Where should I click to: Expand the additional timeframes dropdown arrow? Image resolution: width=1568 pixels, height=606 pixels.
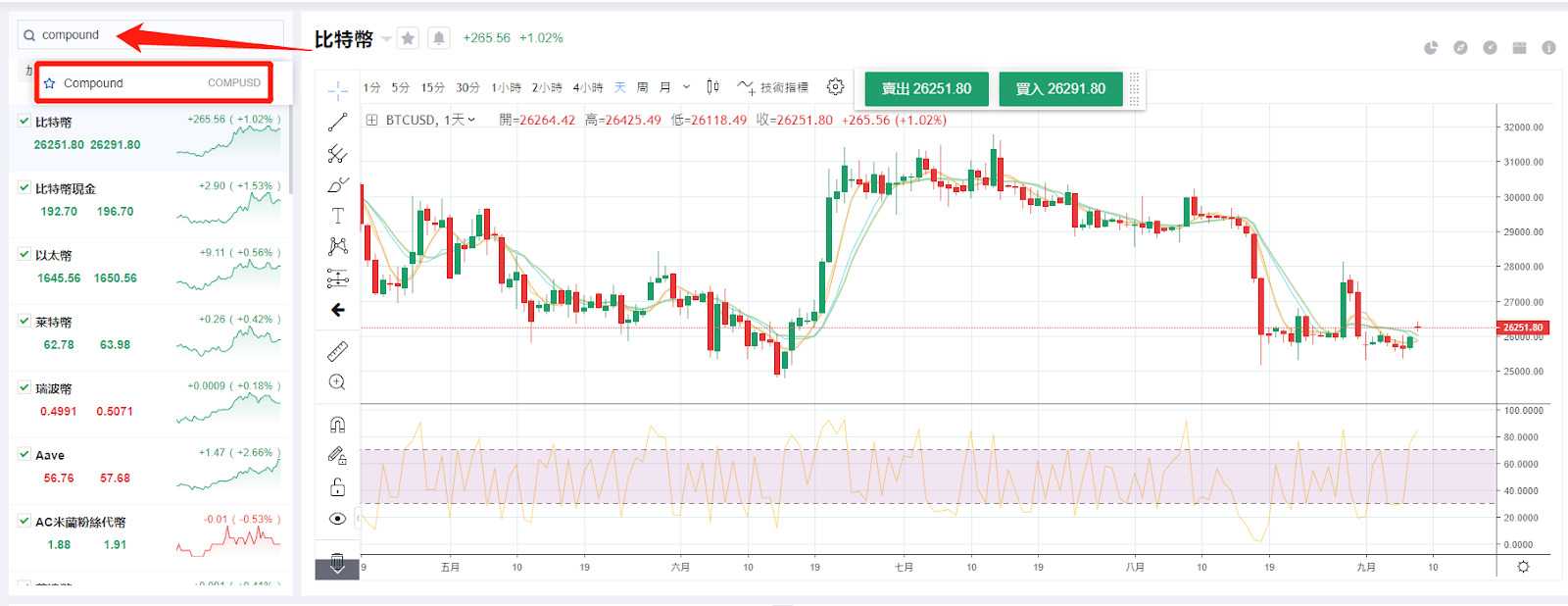[686, 87]
